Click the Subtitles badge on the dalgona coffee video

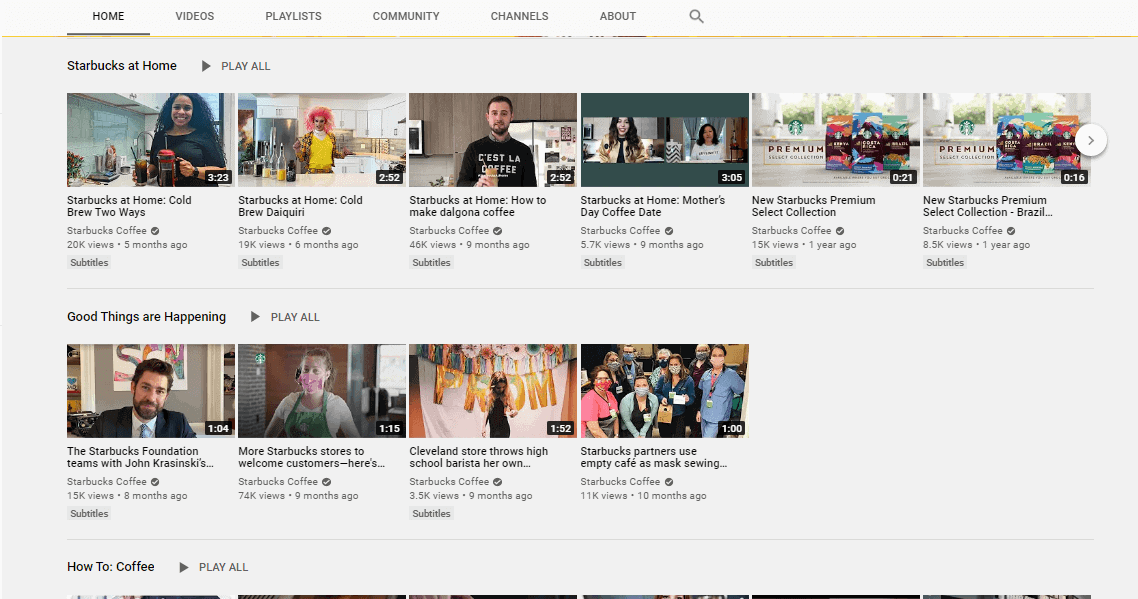(431, 262)
